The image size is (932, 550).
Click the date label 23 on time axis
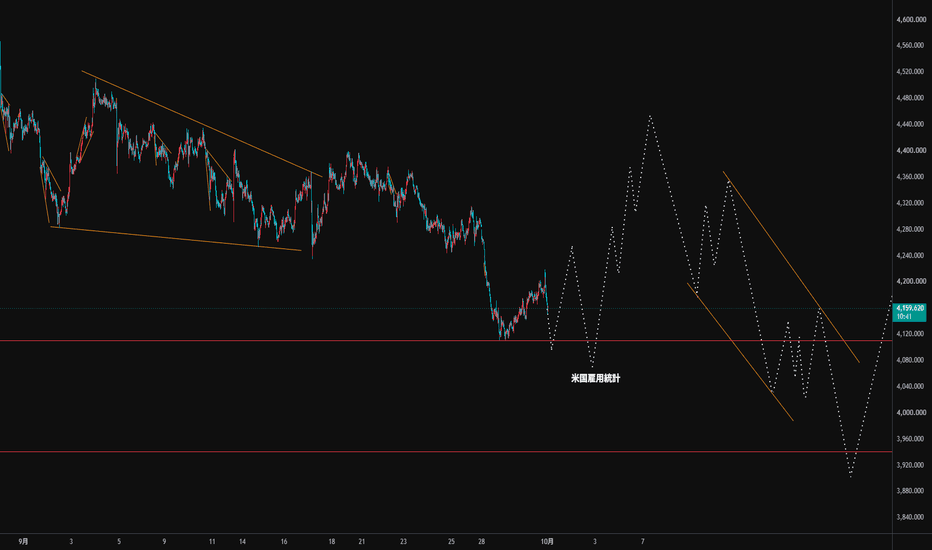(404, 542)
